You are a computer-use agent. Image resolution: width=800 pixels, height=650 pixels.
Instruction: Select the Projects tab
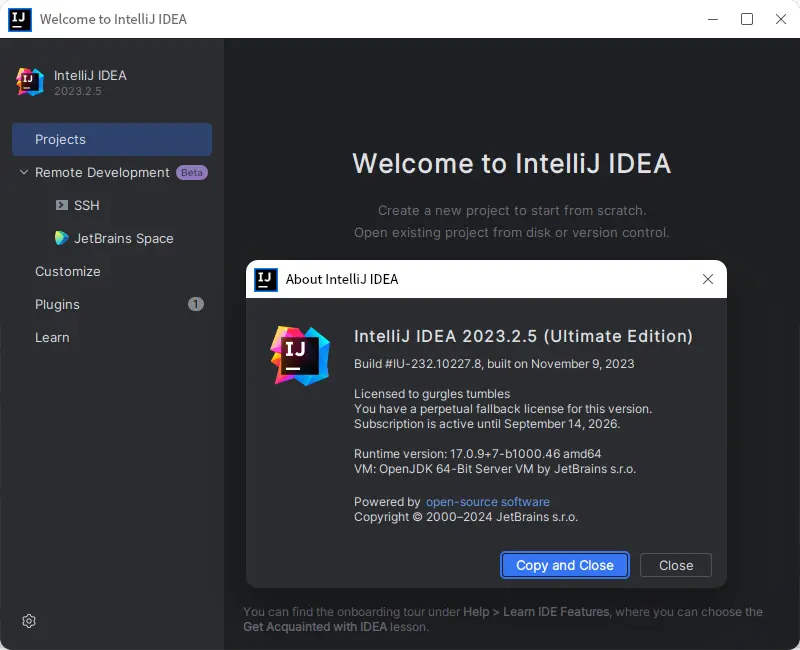60,139
